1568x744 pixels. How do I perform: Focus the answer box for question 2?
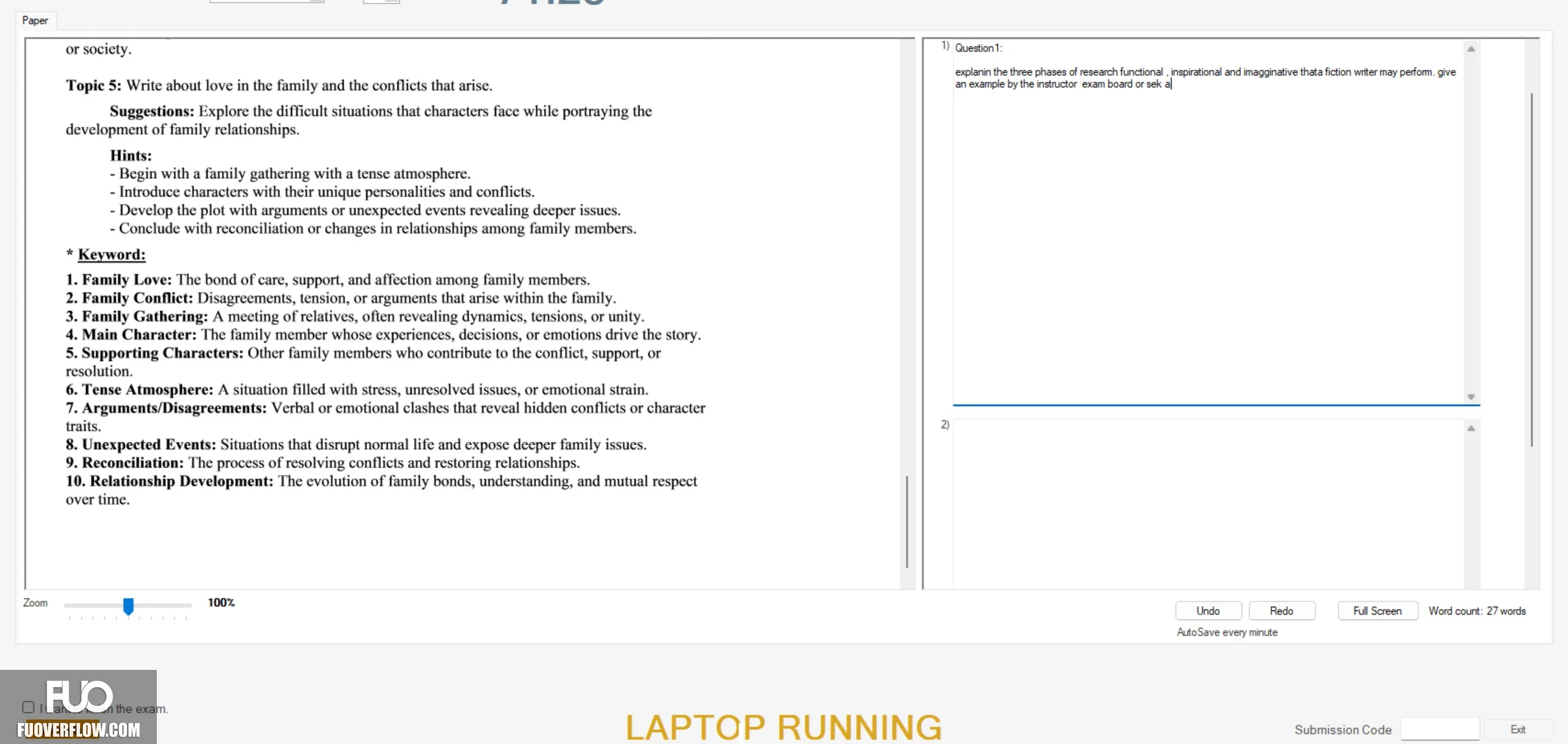pyautogui.click(x=1208, y=504)
